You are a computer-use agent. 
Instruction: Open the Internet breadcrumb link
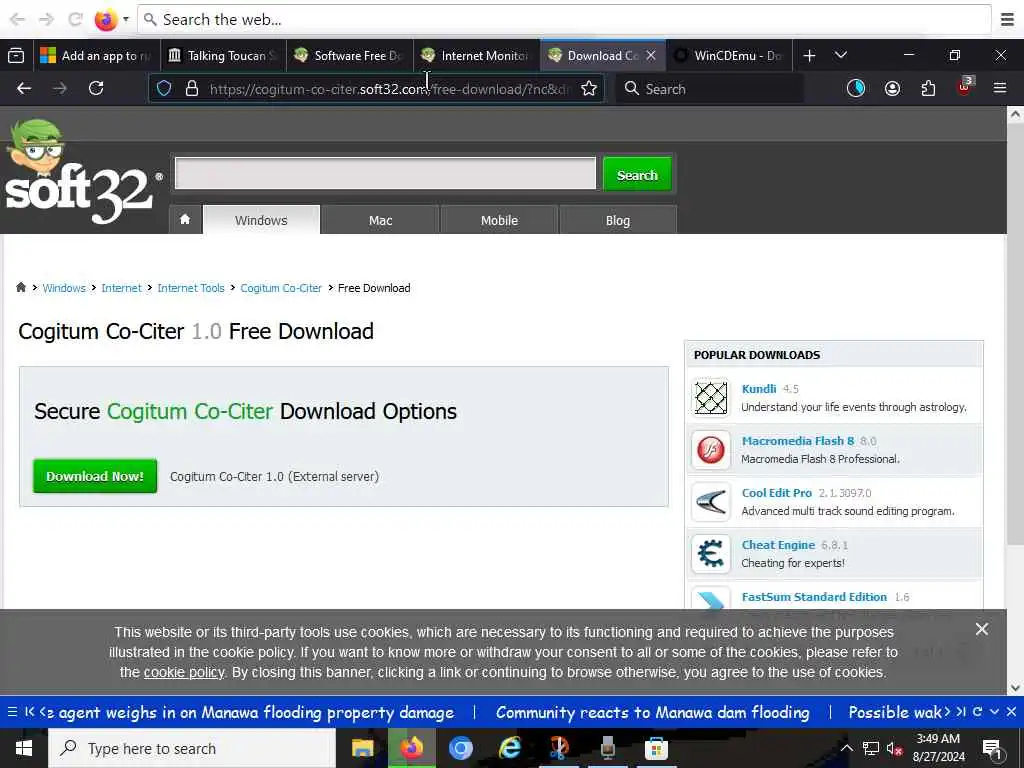tap(121, 288)
